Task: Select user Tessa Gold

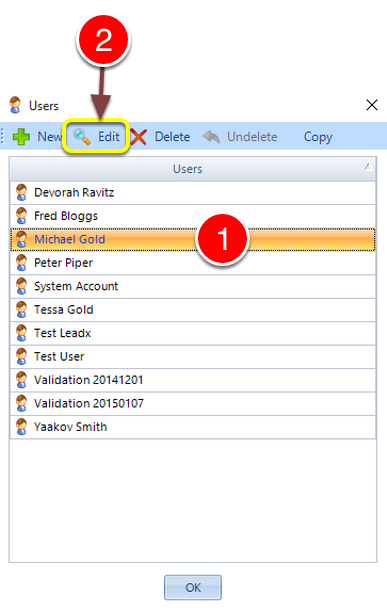Action: 193,310
